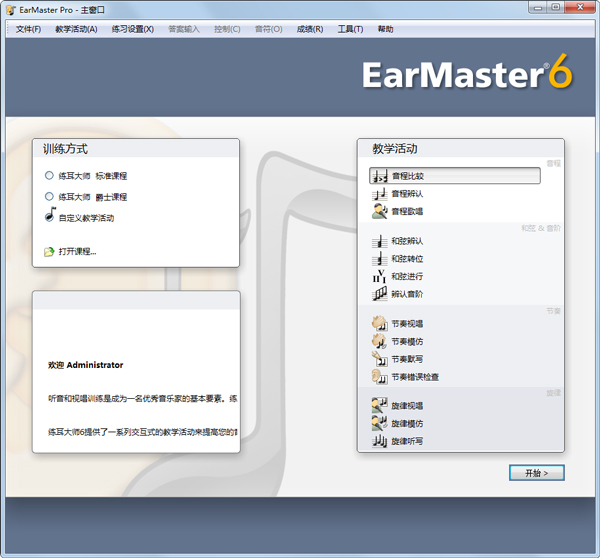Select the 音程比较 activity label
This screenshot has width=600, height=558.
point(408,176)
